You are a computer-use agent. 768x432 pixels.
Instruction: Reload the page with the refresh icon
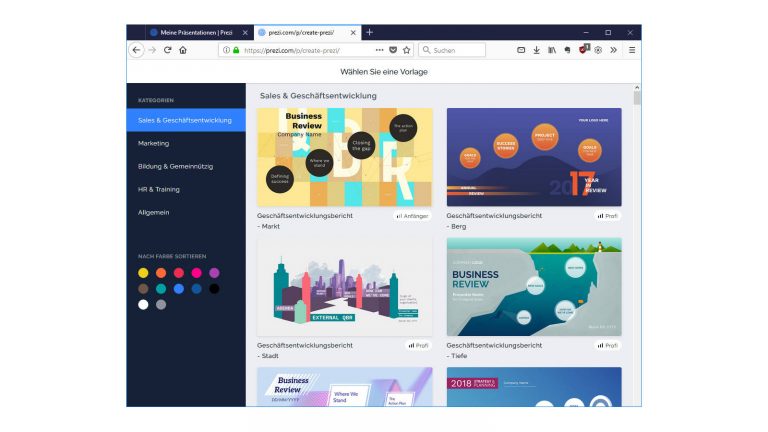pos(168,50)
